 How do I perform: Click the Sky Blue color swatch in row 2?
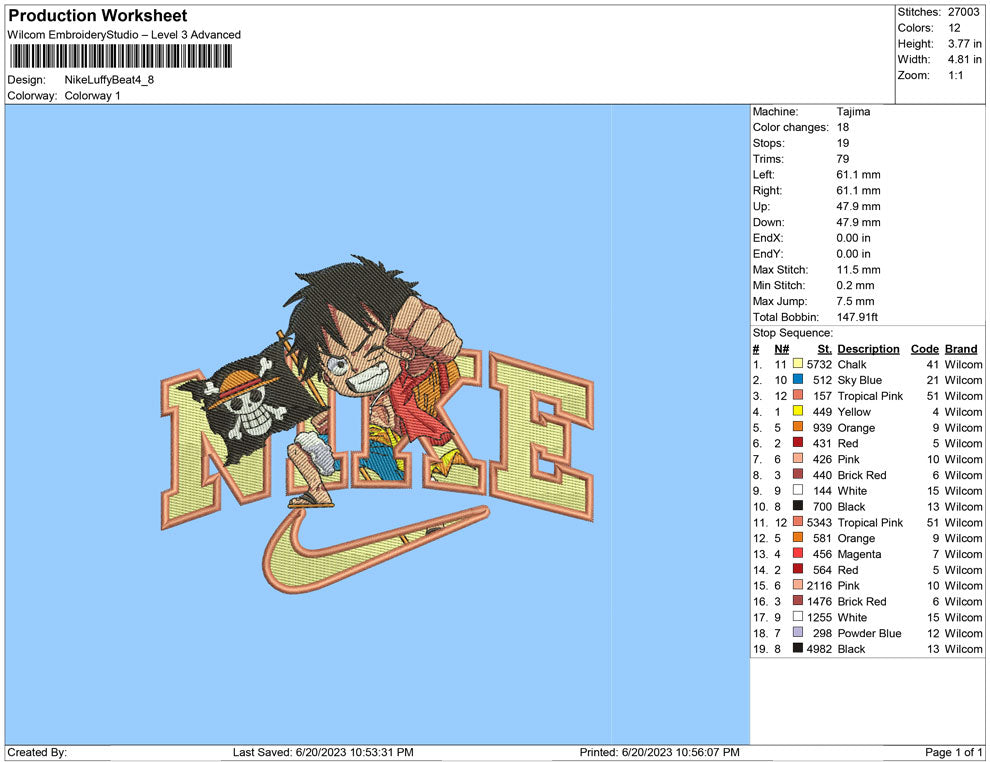797,379
